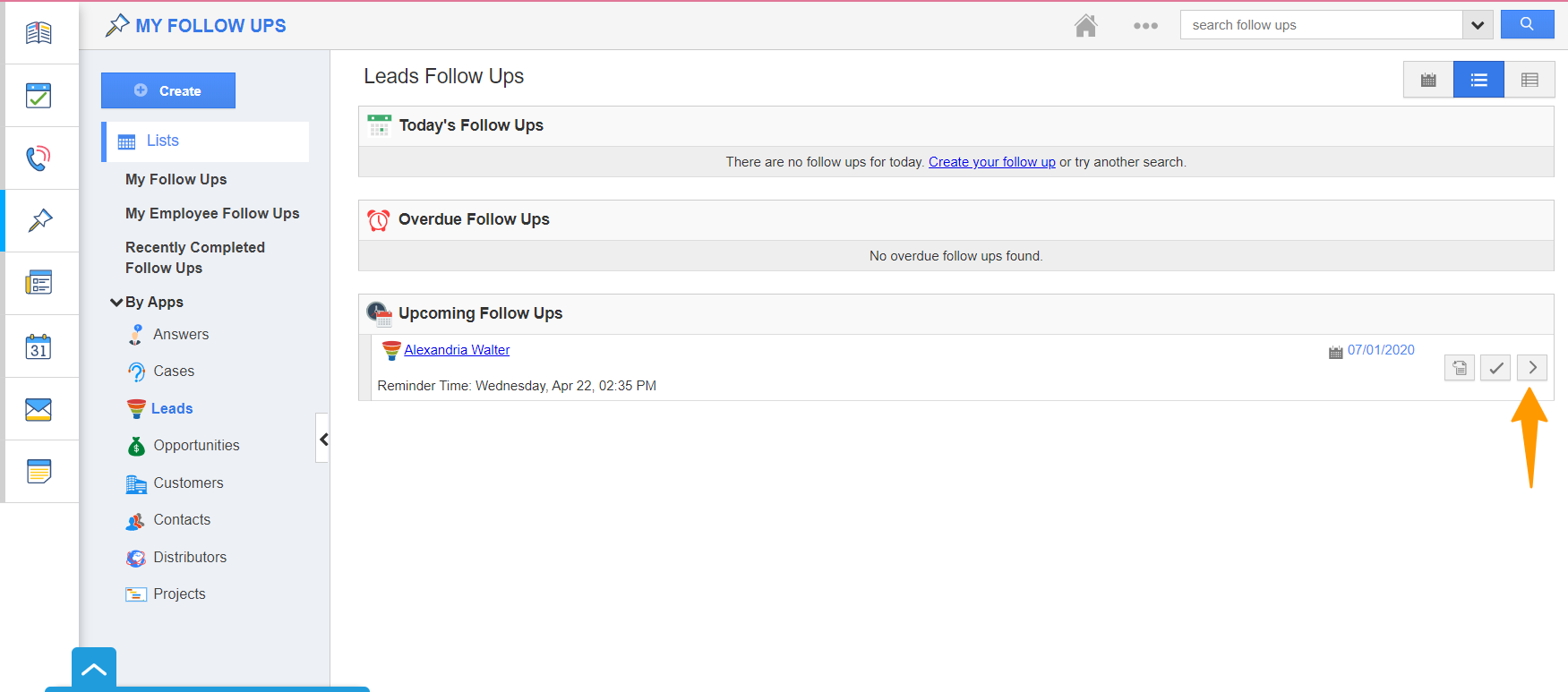Select My Employee Follow Ups
Viewport: 1568px width, 692px height.
pyautogui.click(x=212, y=213)
